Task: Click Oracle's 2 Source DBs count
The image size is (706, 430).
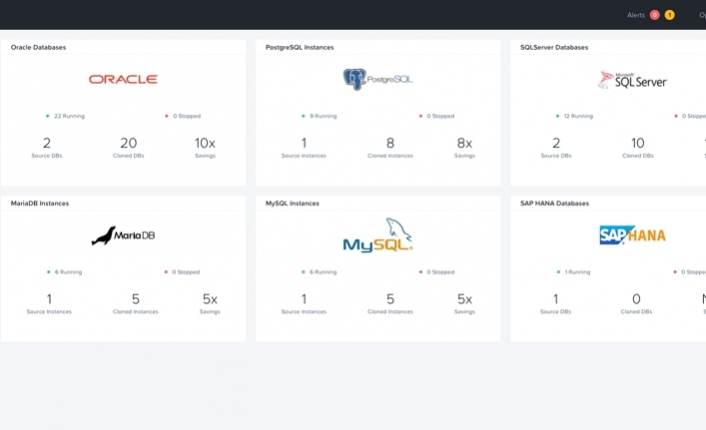Action: tap(47, 148)
